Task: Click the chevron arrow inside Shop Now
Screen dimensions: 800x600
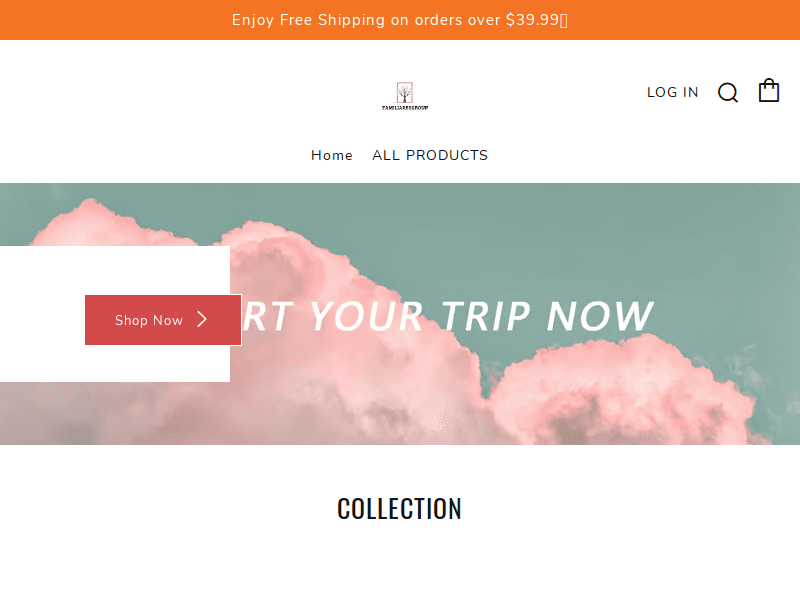Action: pos(202,319)
